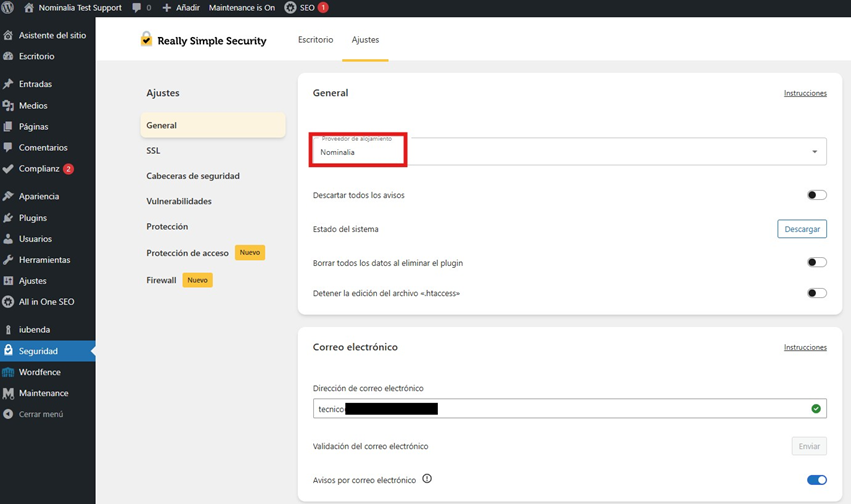
Task: Click the Asistente del sitio sidebar icon
Action: tap(8, 35)
